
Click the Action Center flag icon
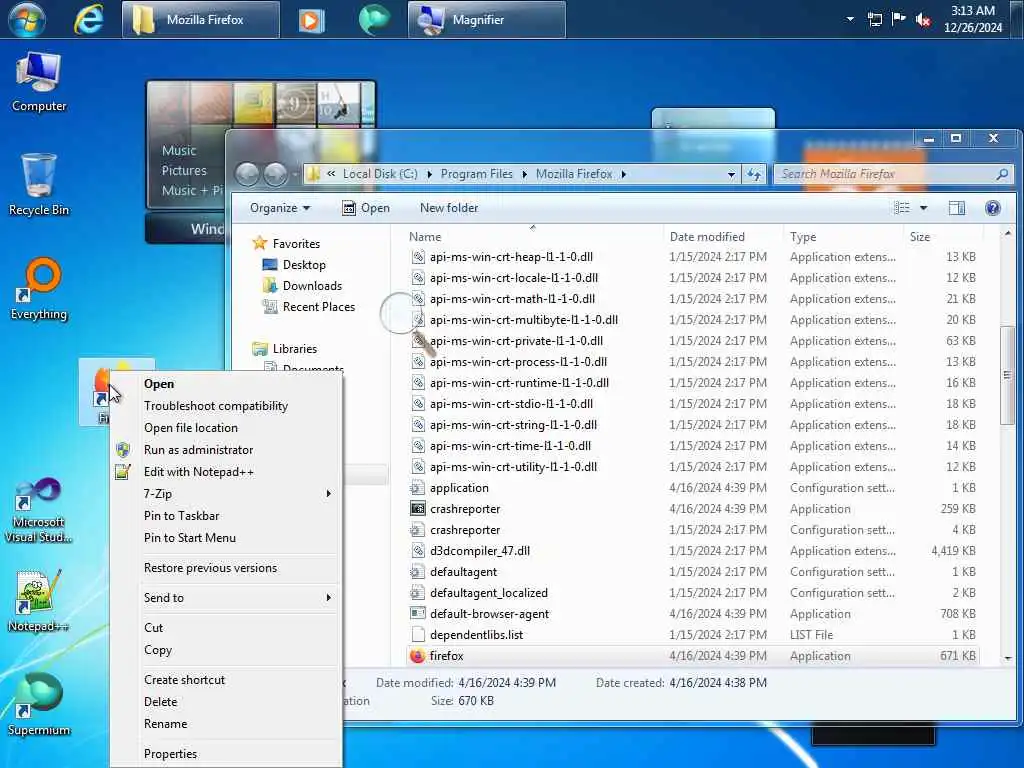tap(899, 19)
